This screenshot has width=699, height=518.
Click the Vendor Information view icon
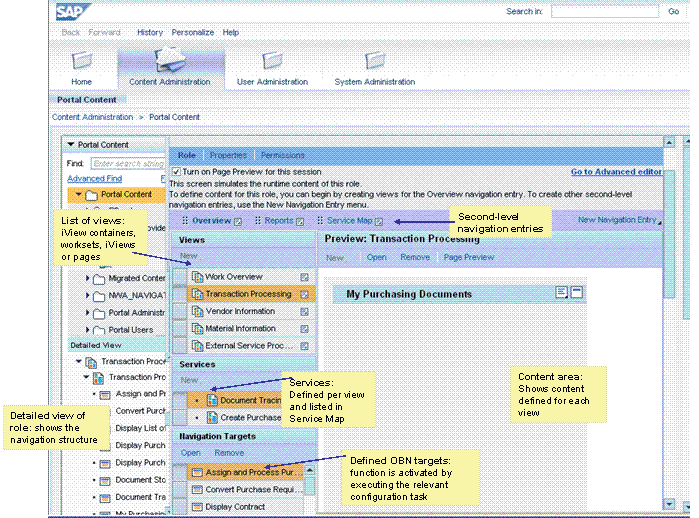[x=197, y=311]
